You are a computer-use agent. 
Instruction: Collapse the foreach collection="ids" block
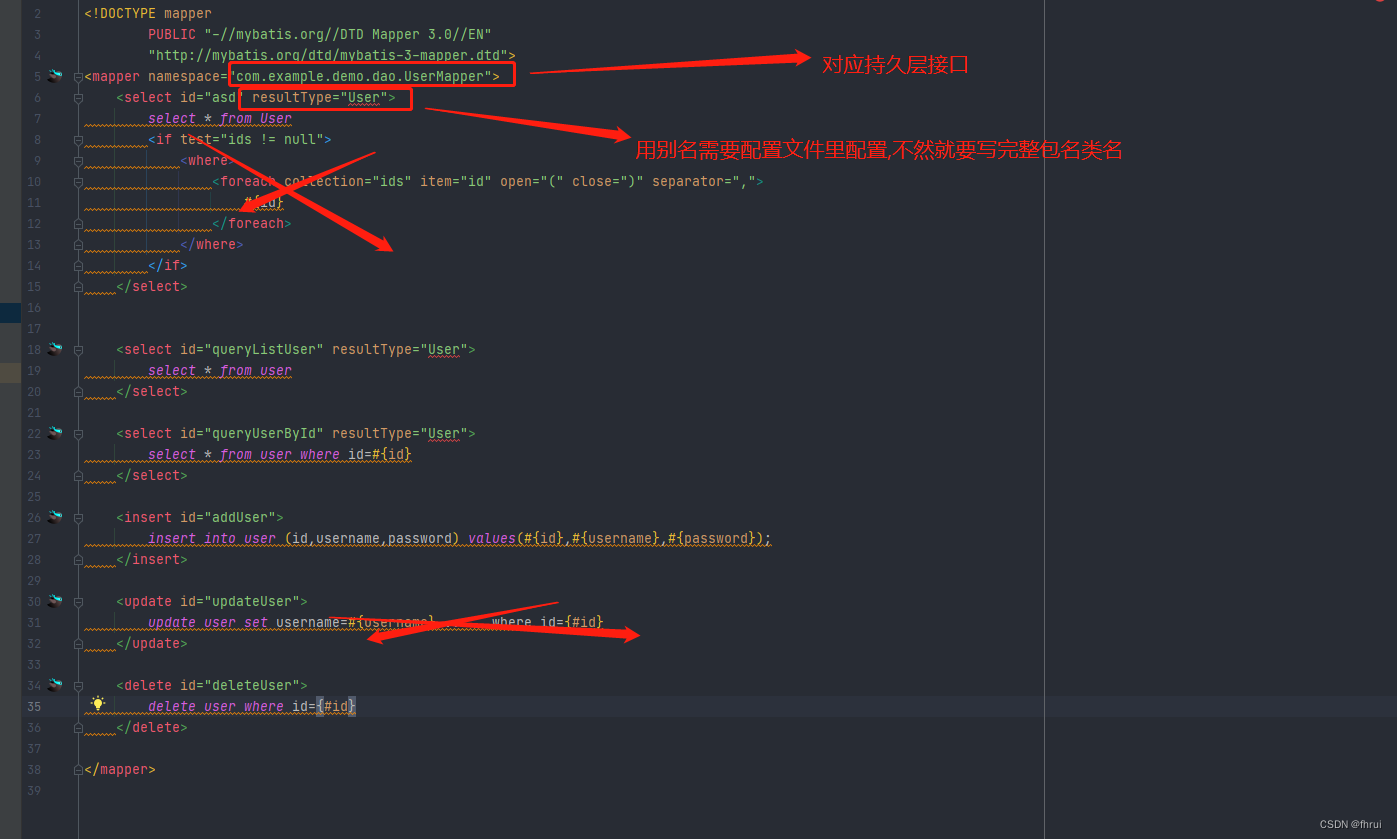pos(77,180)
